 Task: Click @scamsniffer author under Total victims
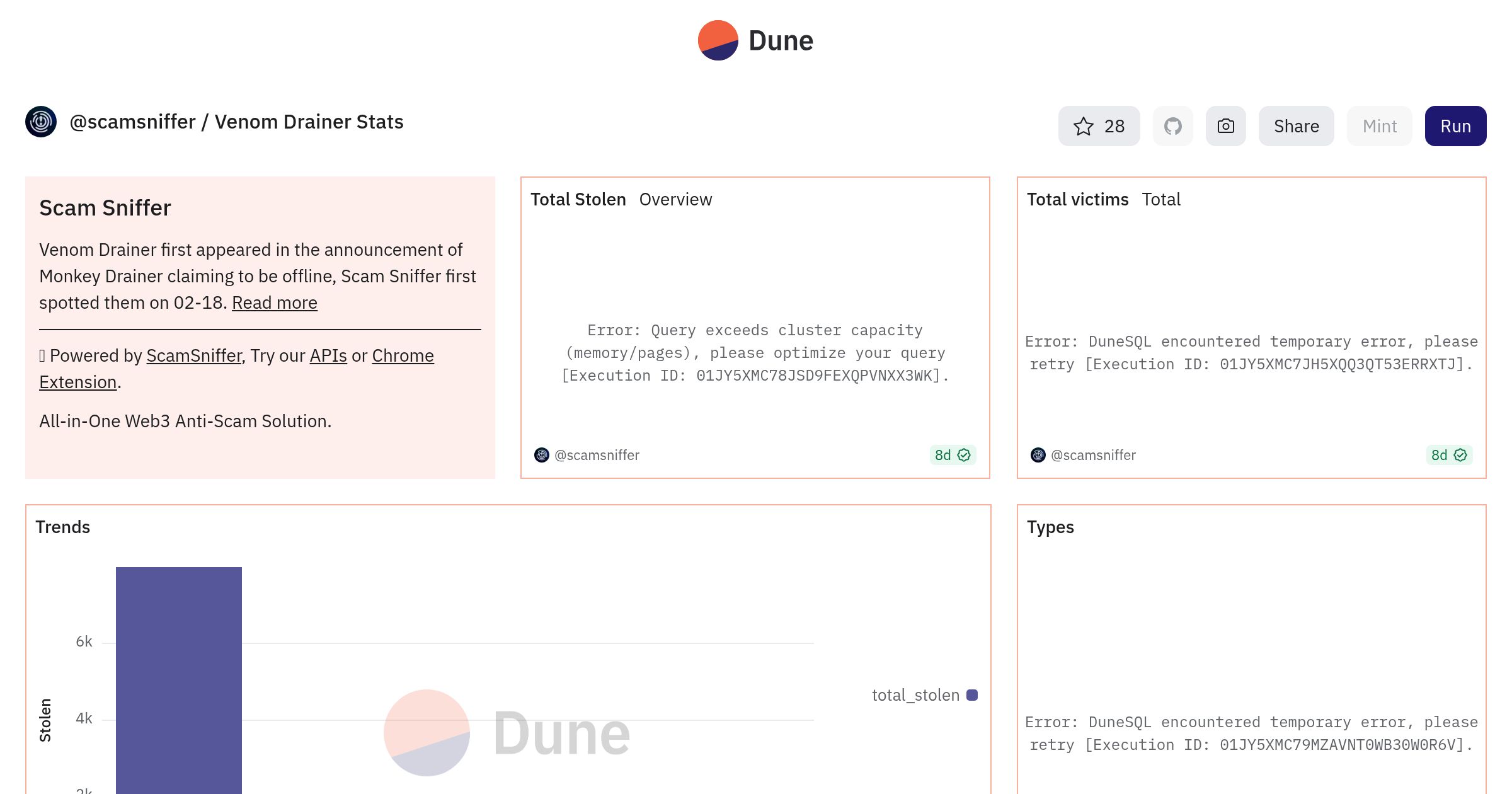point(1093,455)
